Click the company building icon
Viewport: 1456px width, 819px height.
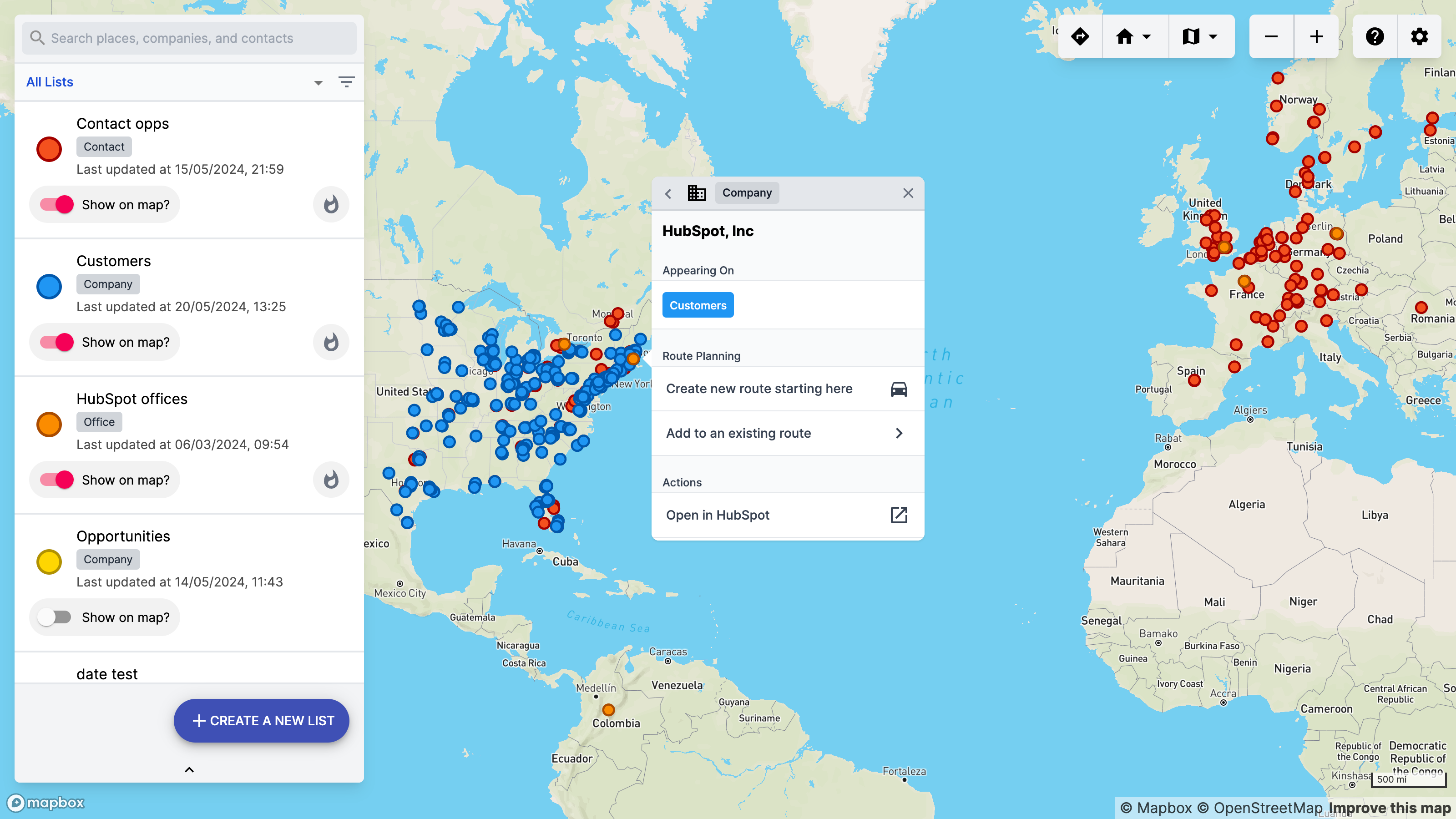click(696, 193)
